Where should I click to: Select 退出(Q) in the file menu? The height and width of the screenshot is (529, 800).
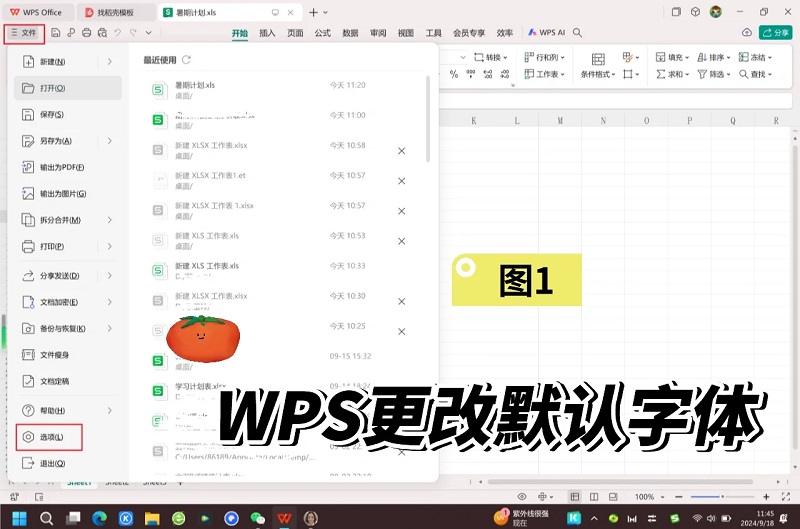click(68, 463)
